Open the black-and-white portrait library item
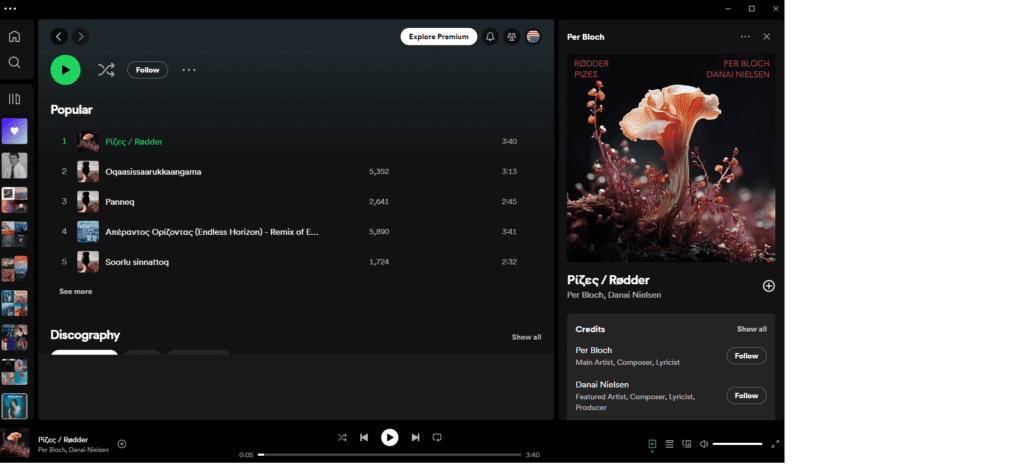Viewport: 1024px width, 467px height. coord(14,165)
